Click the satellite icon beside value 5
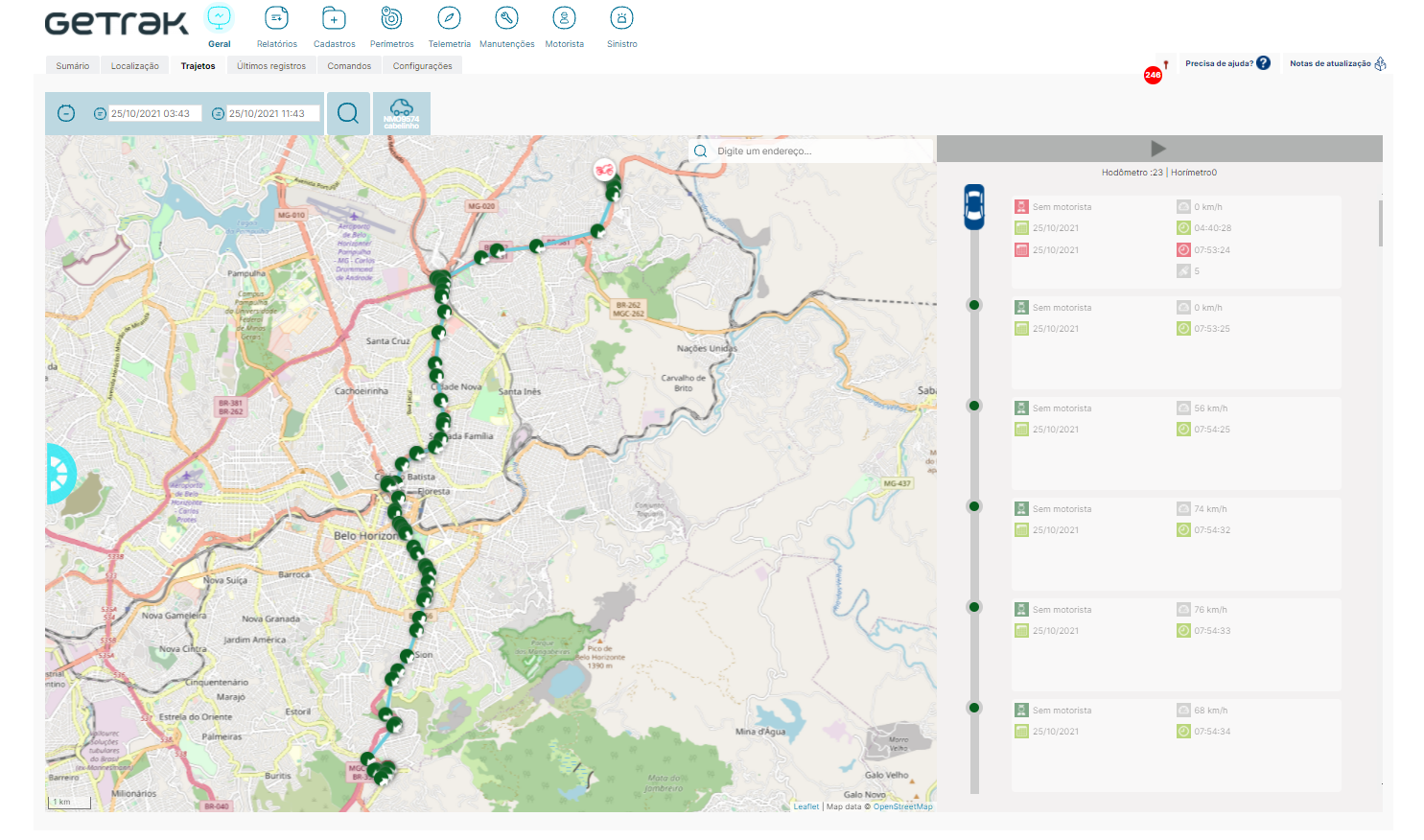Viewport: 1424px width, 840px height. (x=1183, y=271)
